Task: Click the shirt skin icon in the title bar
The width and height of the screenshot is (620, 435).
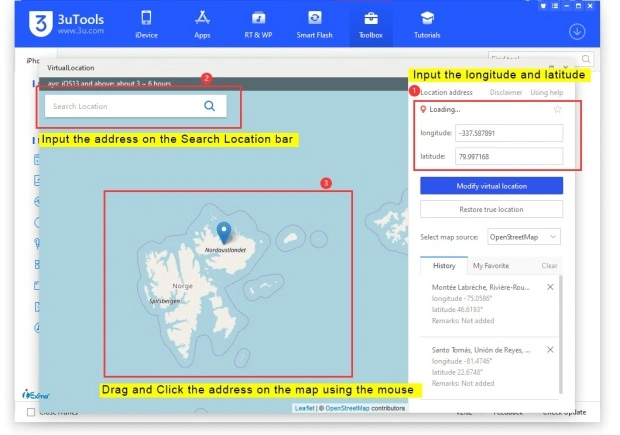Action: [544, 6]
